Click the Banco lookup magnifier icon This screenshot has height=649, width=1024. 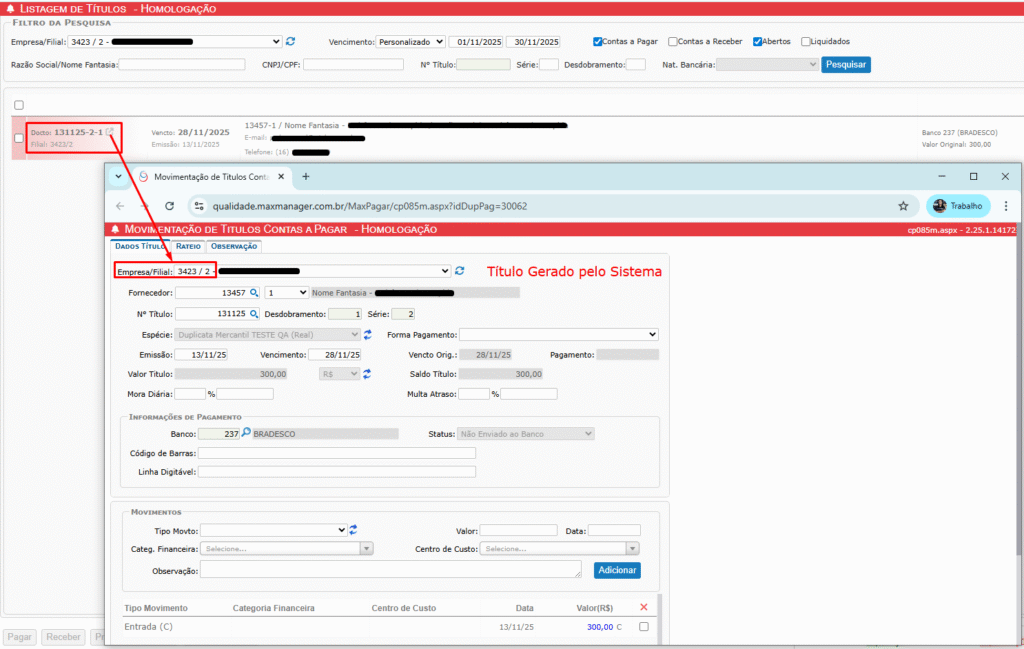[x=247, y=434]
